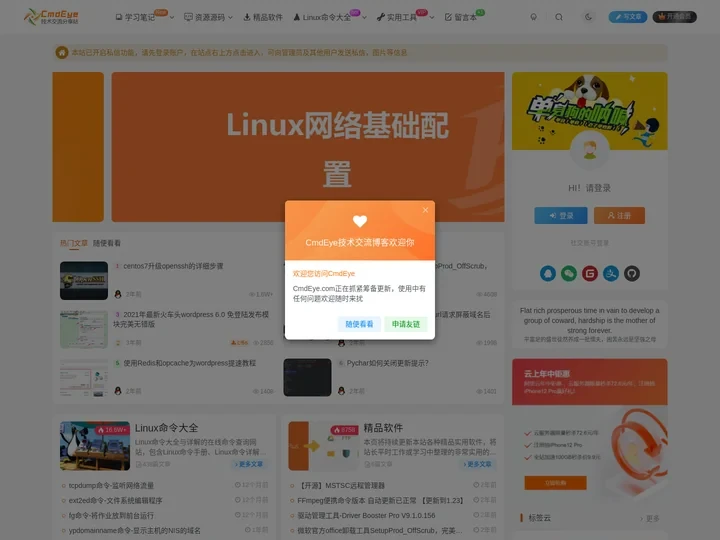The width and height of the screenshot is (720, 540).
Task: Open centos7升级openssh article thumbnail
Action: click(x=84, y=281)
